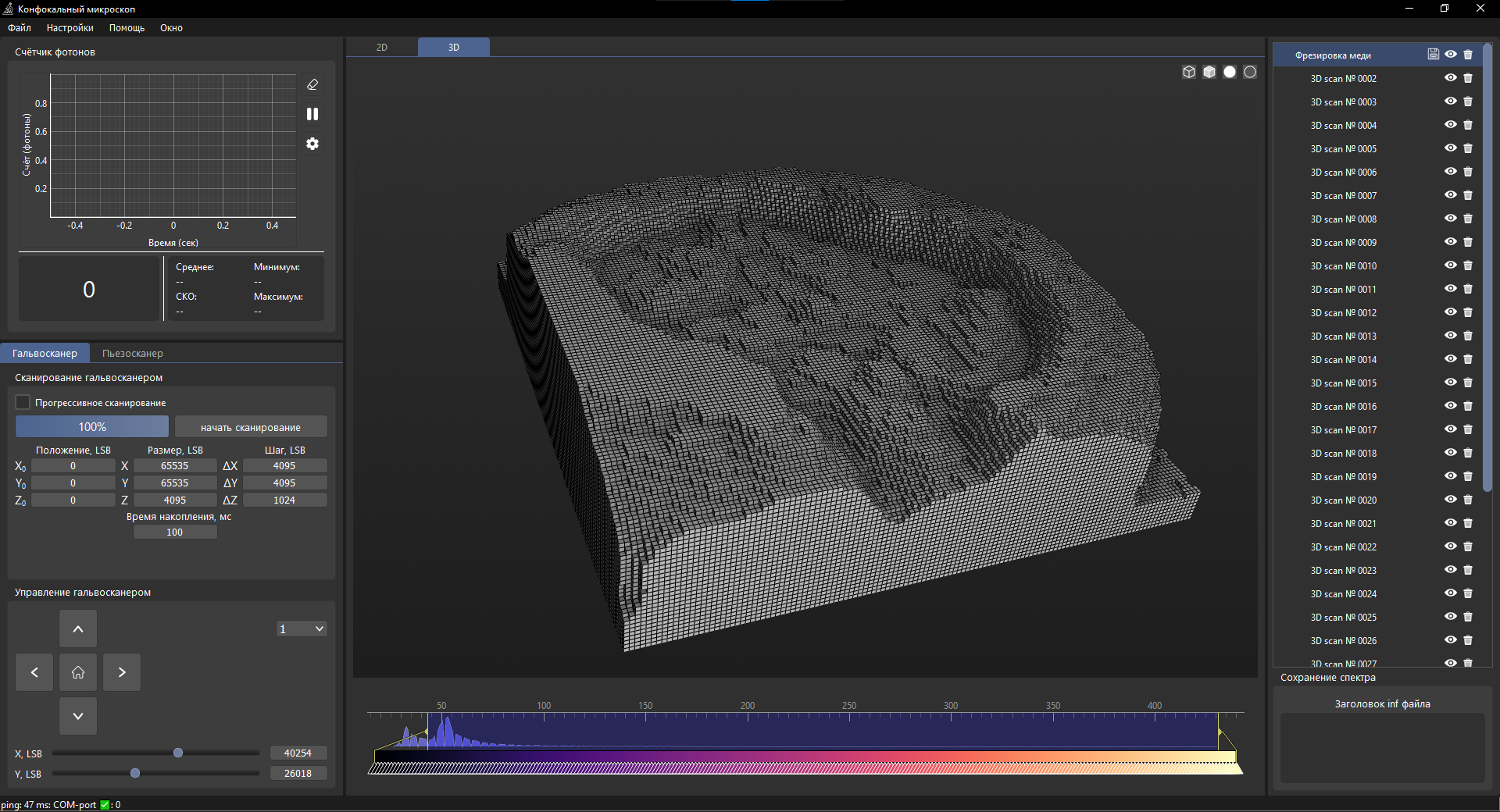Edit the X size field 65535

pos(175,465)
